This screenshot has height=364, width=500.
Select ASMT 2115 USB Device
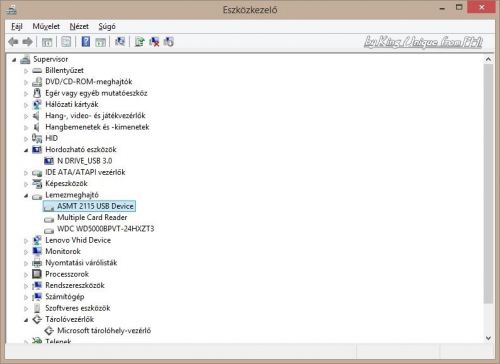(x=95, y=206)
